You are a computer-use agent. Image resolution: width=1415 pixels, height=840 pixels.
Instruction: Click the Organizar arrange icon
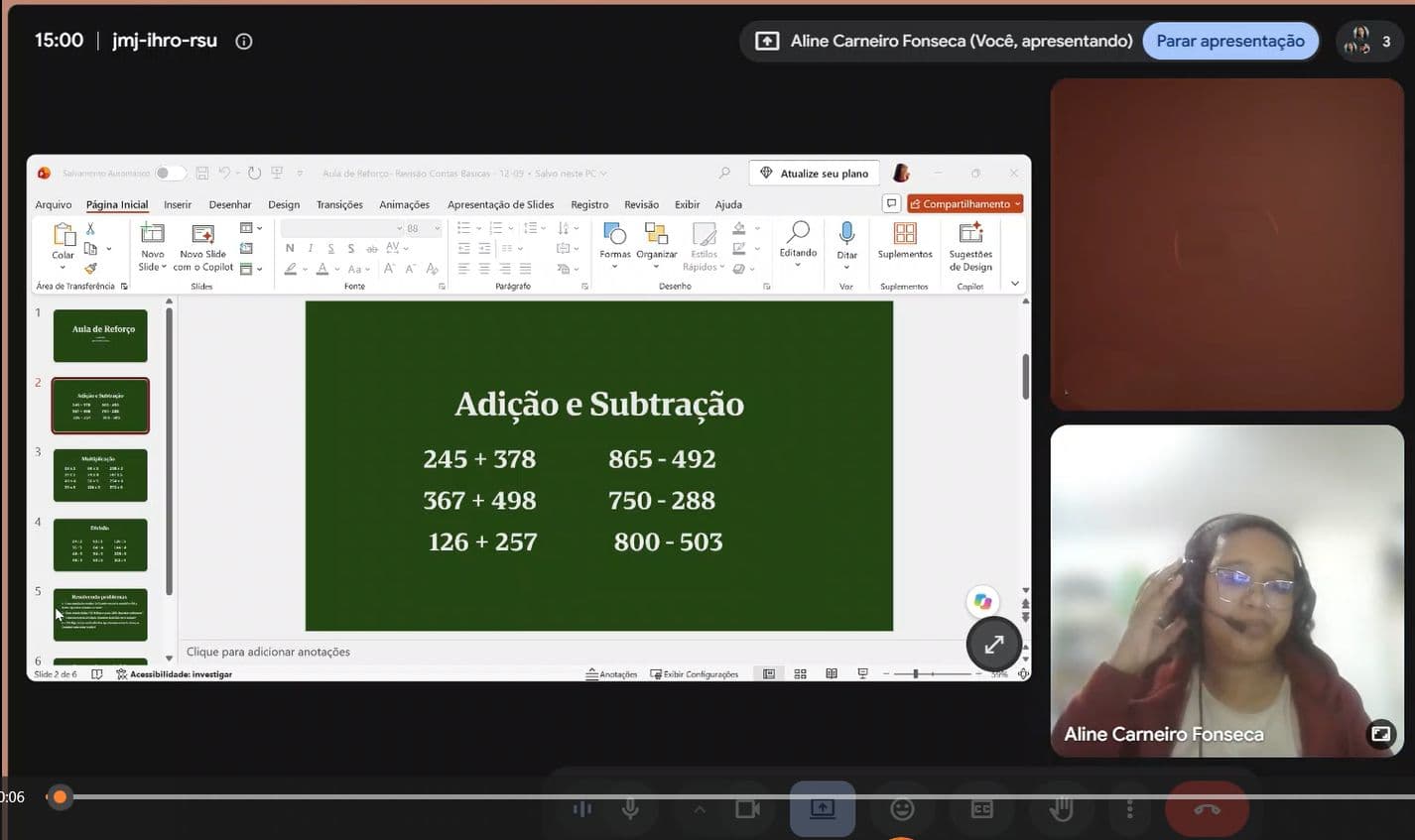pyautogui.click(x=656, y=234)
